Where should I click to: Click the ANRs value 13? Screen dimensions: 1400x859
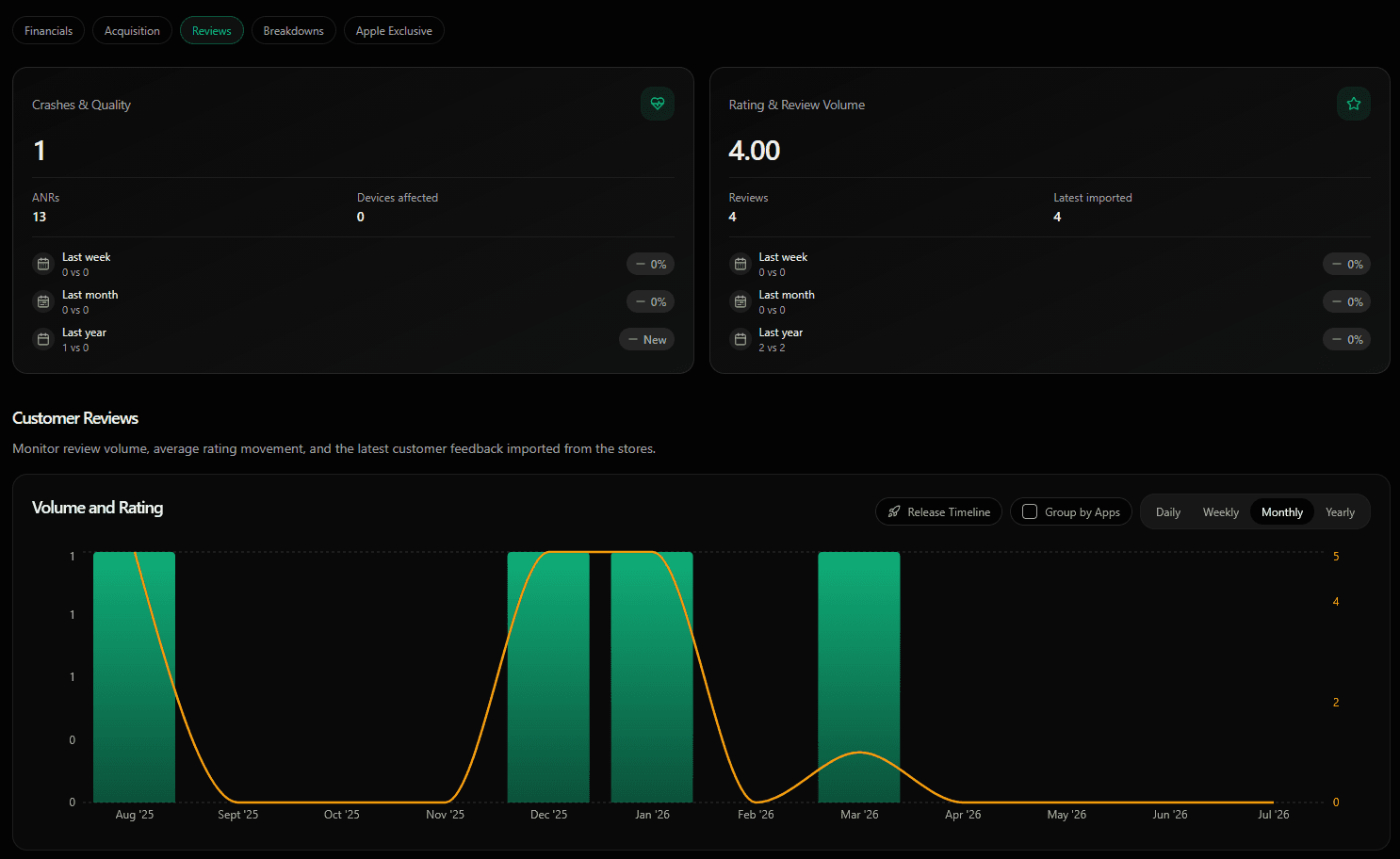(x=40, y=217)
